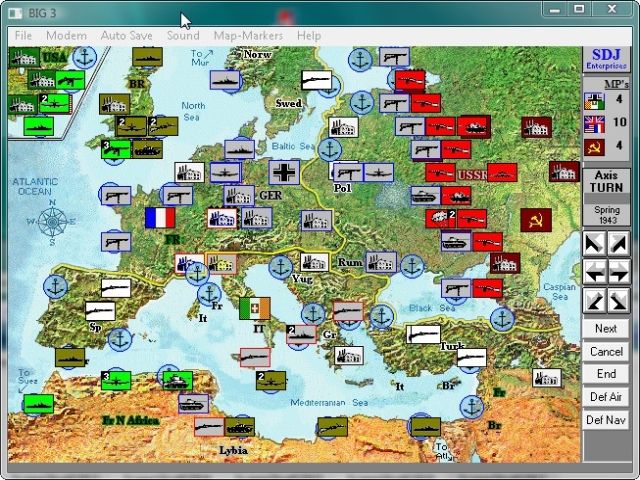The image size is (640, 480).
Task: Click the Def Nav button
Action: pyautogui.click(x=606, y=420)
